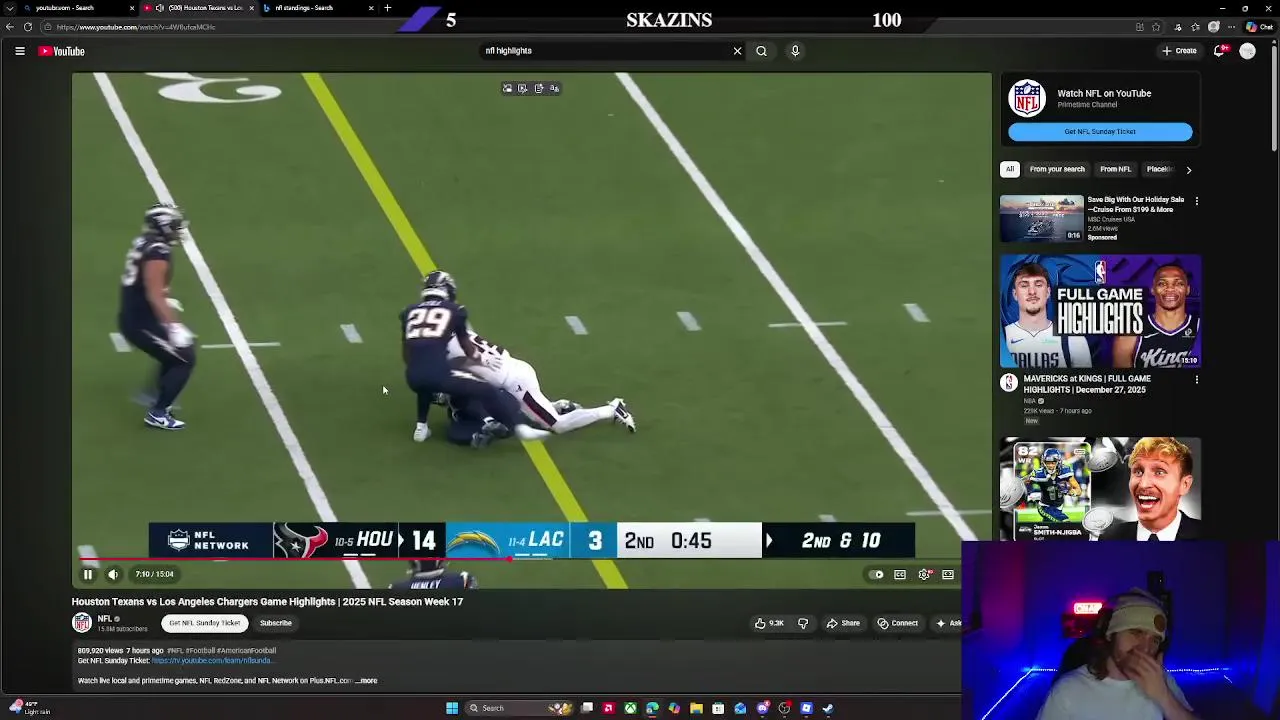1280x720 pixels.
Task: Switch to theater mode view
Action: pyautogui.click(x=948, y=574)
